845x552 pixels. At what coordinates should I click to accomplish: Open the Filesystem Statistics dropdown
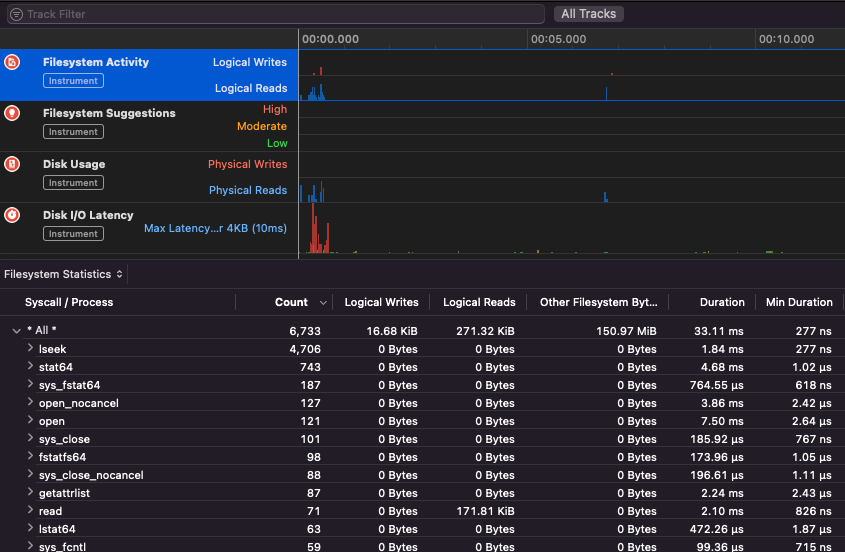click(x=64, y=274)
